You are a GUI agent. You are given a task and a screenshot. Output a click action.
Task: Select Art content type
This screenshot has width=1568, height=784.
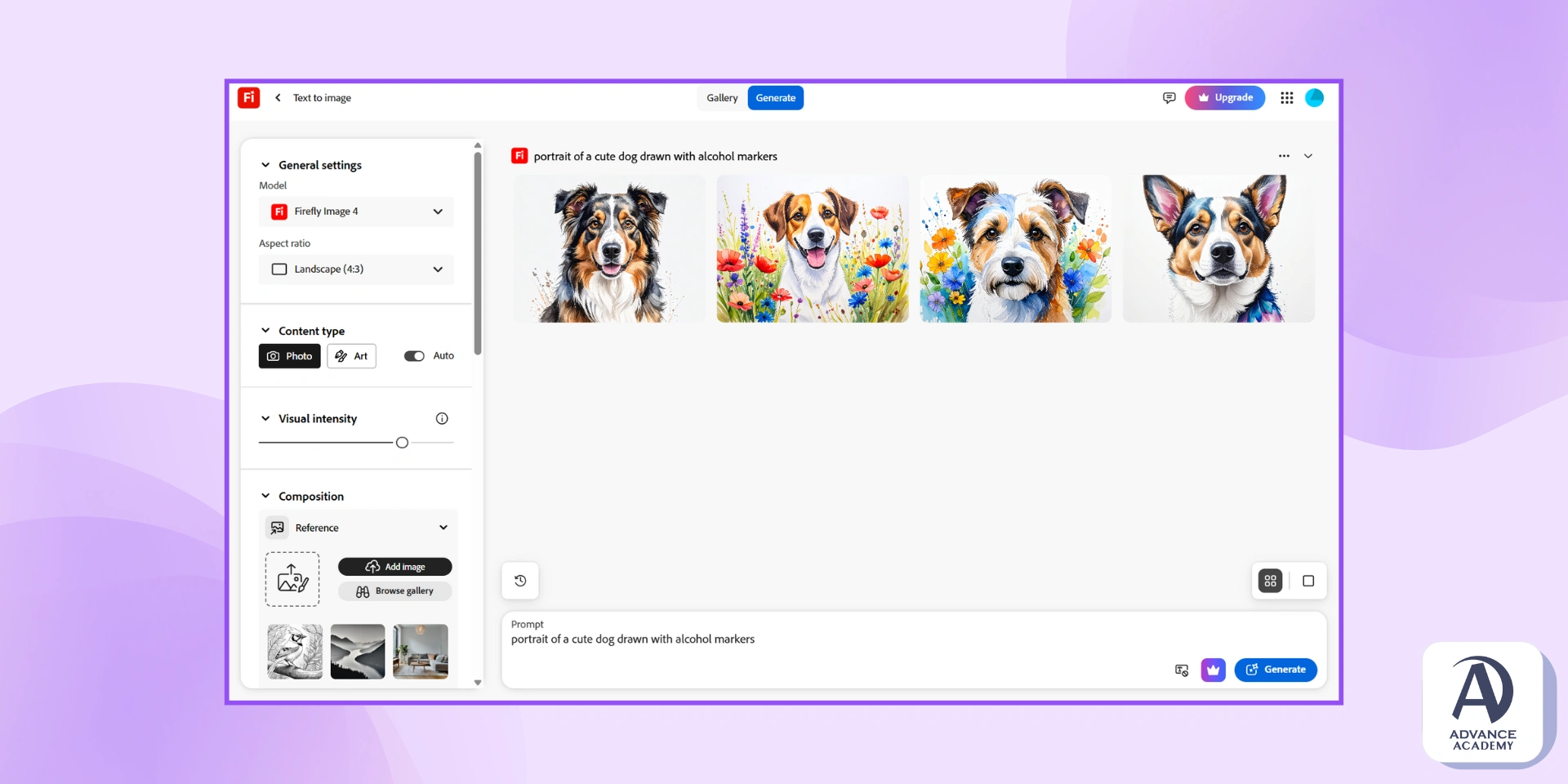pos(351,356)
